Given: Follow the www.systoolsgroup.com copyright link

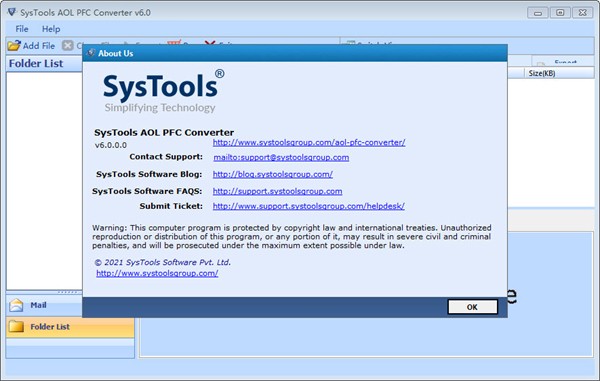Looking at the screenshot, I should (x=157, y=273).
